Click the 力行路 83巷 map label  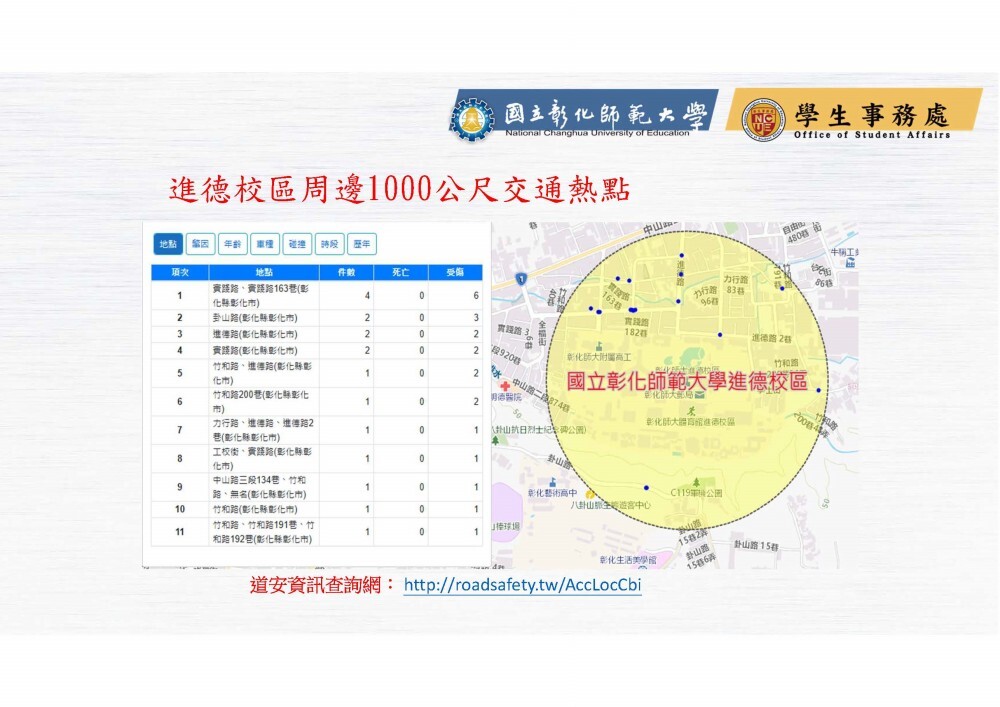(735, 284)
